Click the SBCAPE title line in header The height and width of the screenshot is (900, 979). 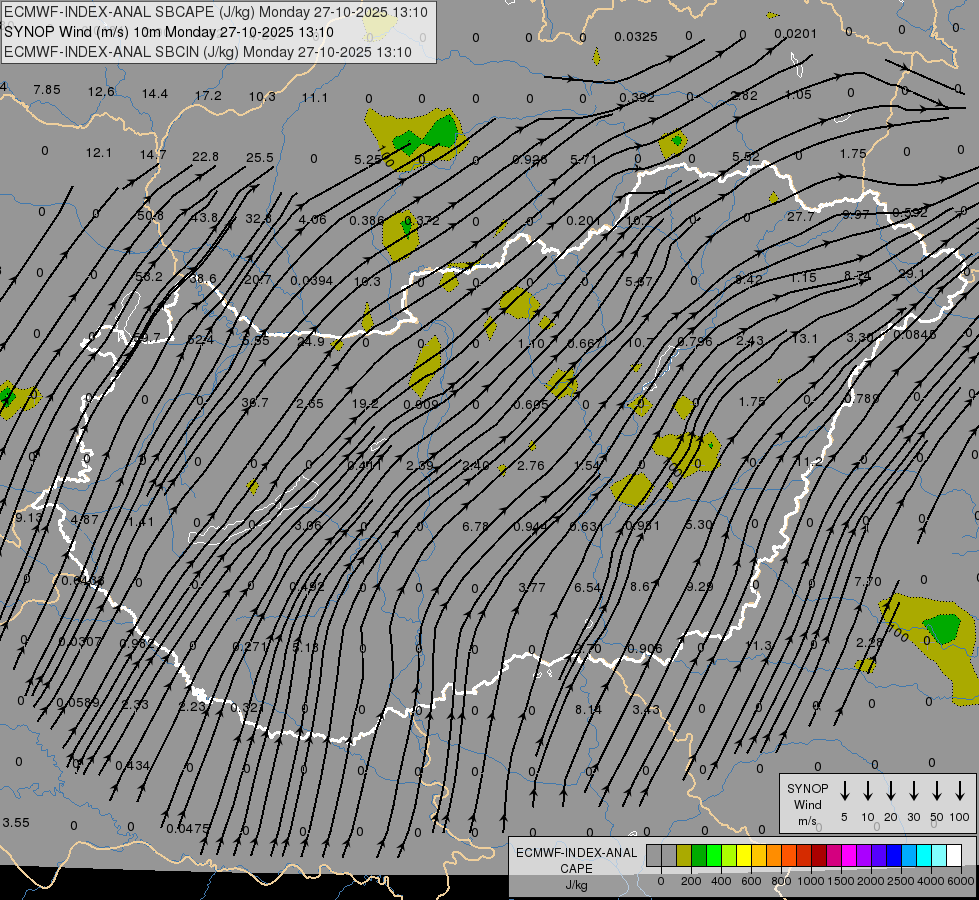coord(216,12)
